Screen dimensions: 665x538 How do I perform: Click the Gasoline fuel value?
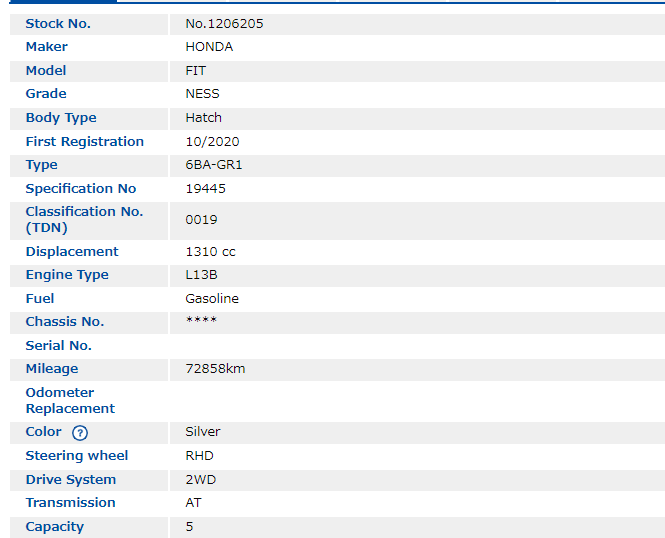[x=212, y=299]
